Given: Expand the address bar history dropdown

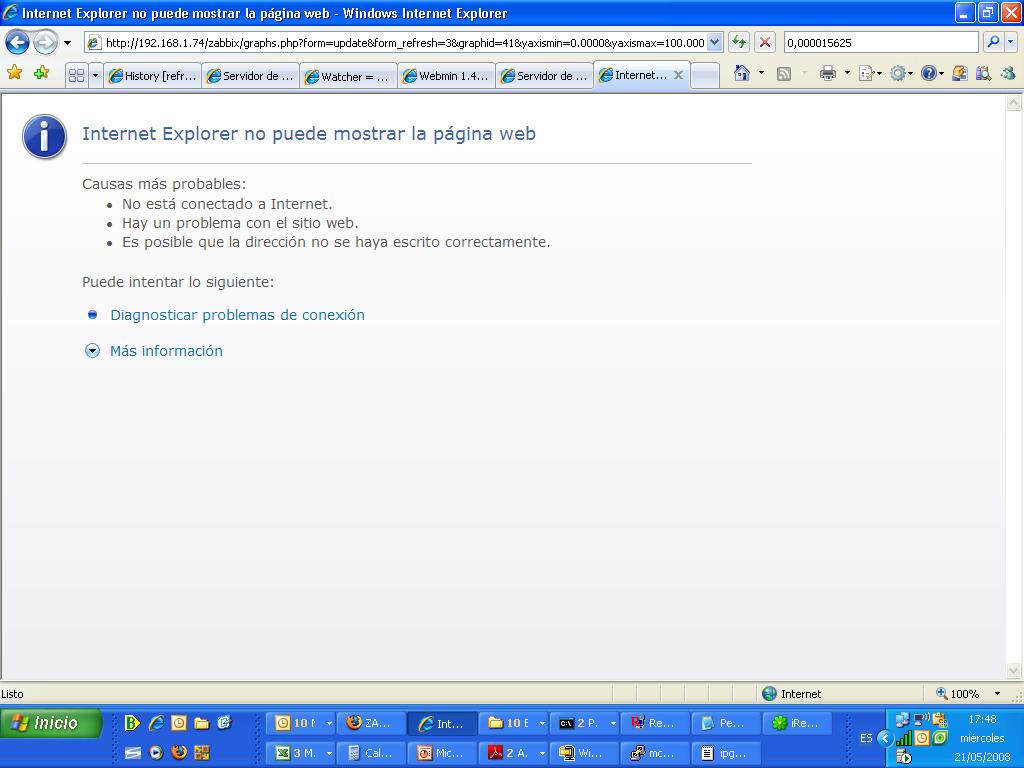Looking at the screenshot, I should pyautogui.click(x=714, y=43).
